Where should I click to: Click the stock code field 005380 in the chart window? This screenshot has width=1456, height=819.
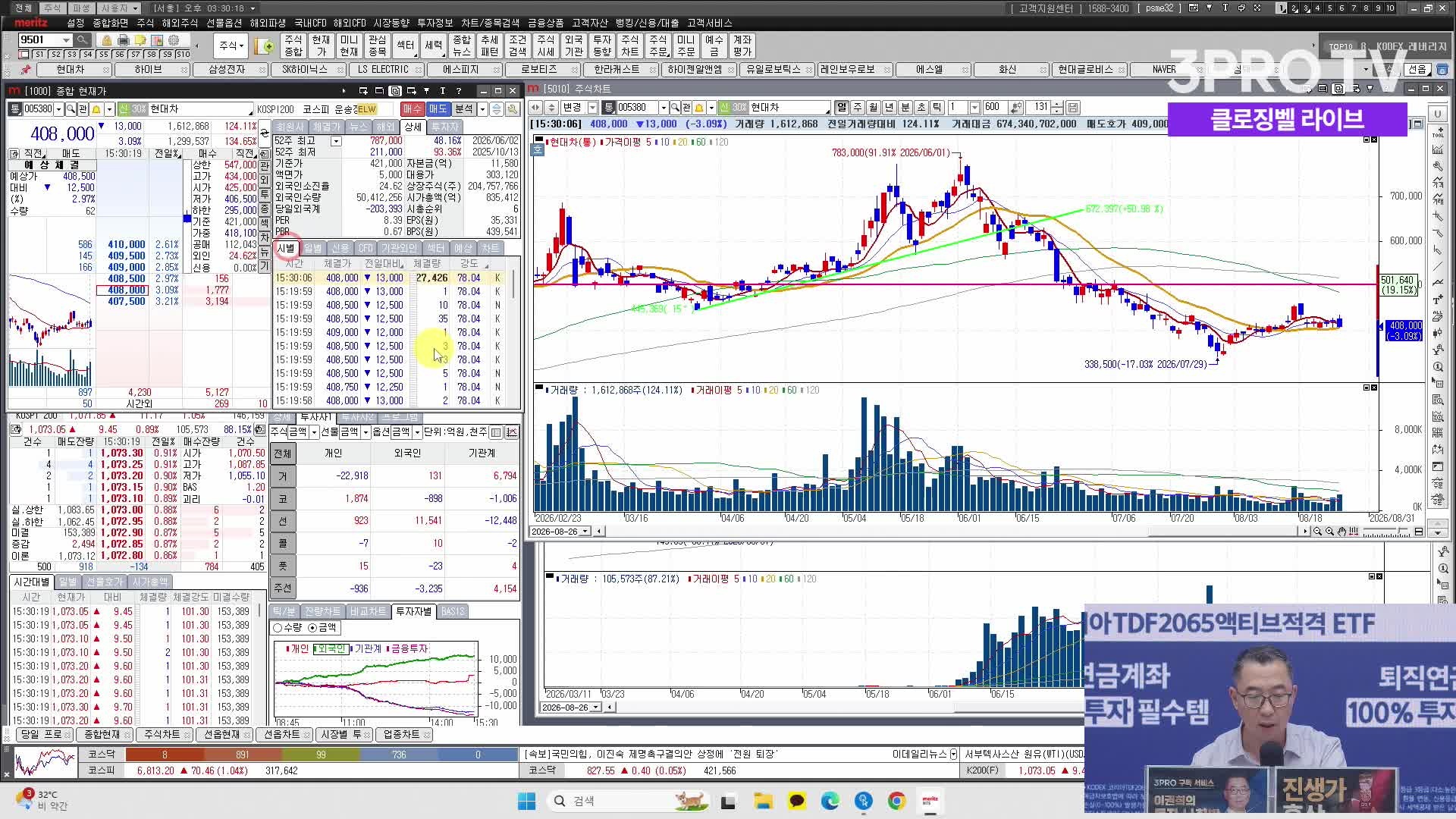click(x=637, y=108)
